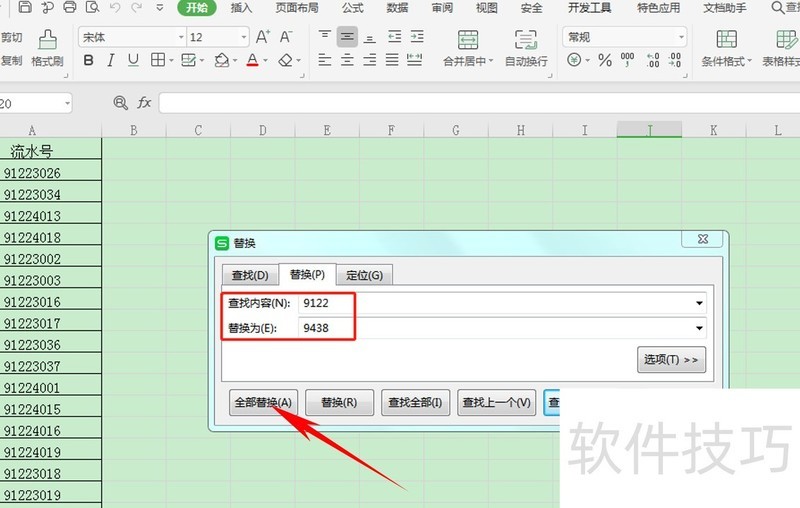Open number format dropdown (常规)
The image size is (800, 508).
(x=681, y=37)
